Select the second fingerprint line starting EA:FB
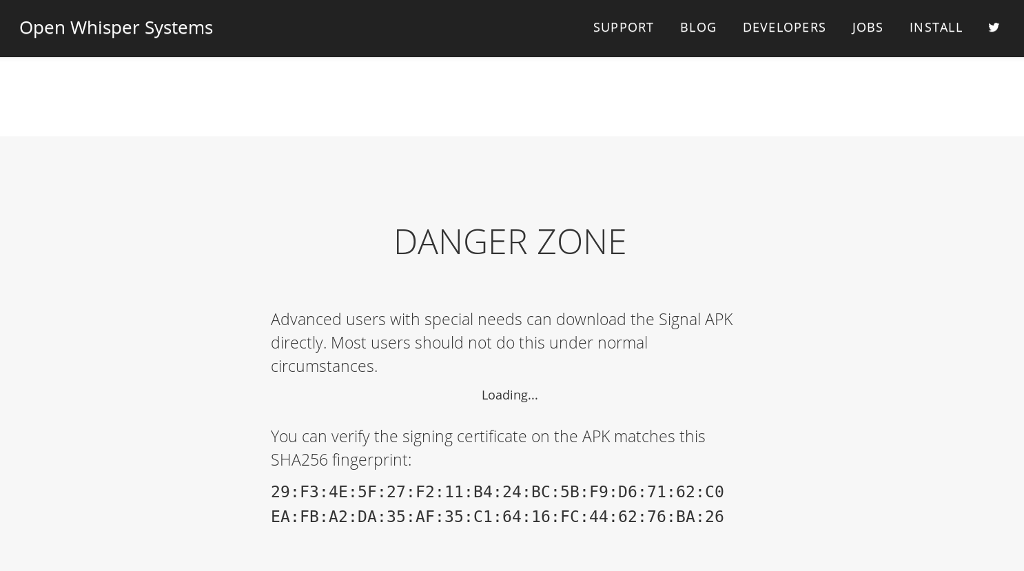 (498, 516)
